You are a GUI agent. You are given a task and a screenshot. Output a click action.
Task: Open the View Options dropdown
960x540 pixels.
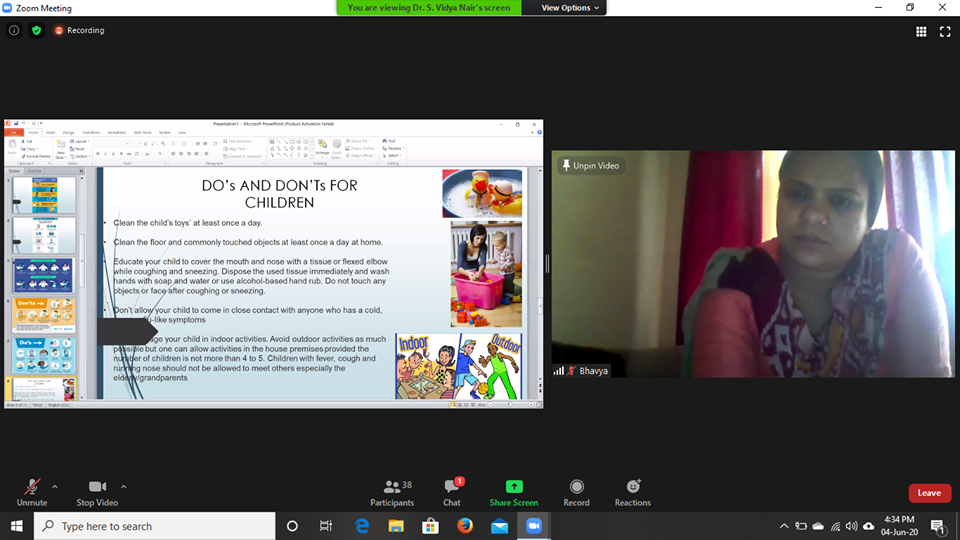(571, 8)
